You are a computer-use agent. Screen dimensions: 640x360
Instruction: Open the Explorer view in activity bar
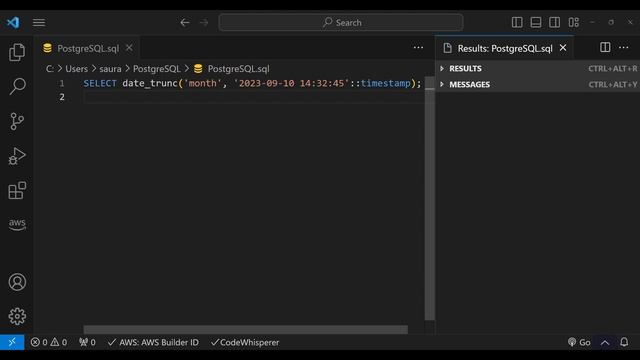pos(17,52)
